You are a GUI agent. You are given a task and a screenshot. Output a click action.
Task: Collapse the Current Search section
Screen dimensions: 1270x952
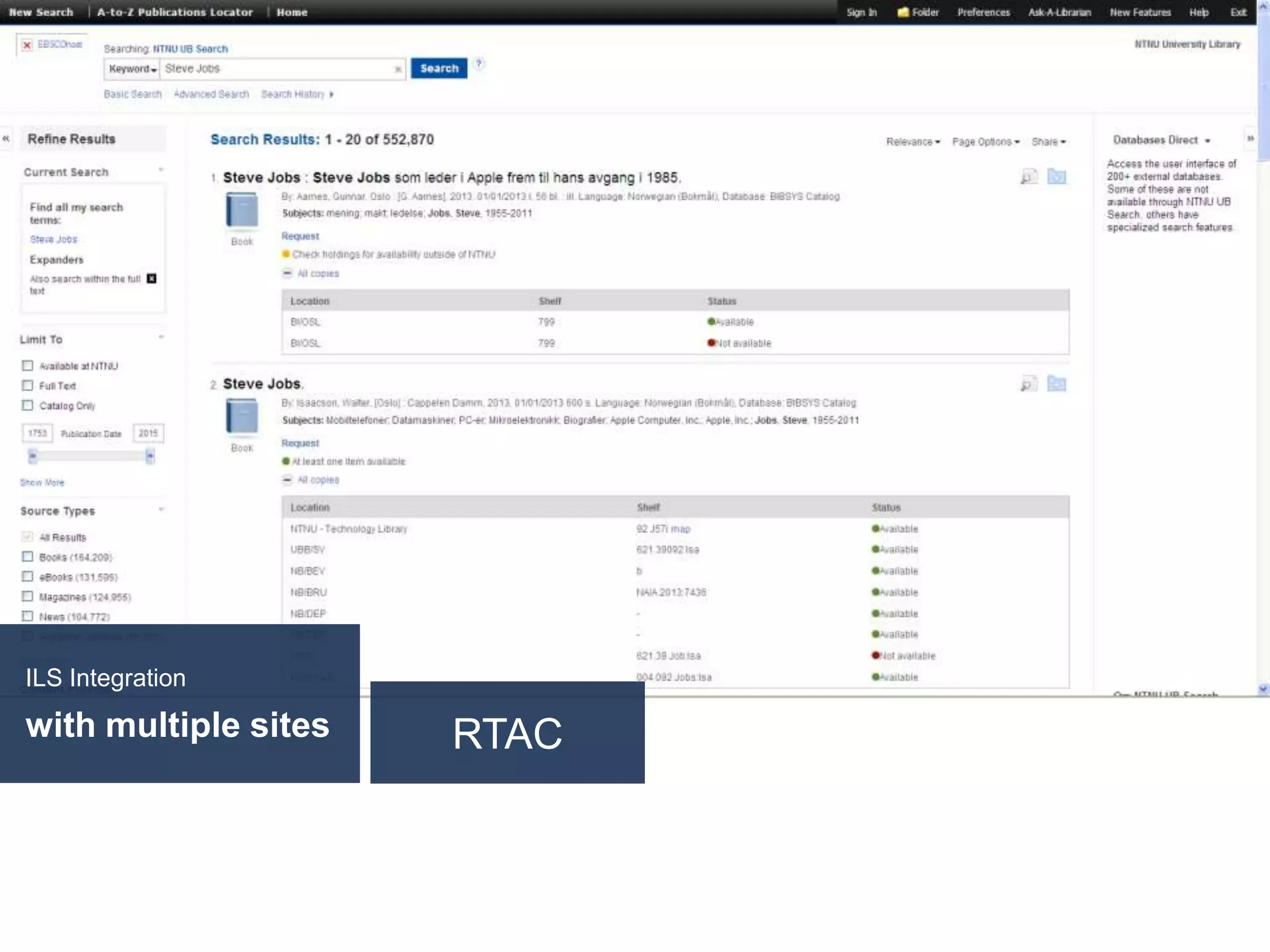point(161,170)
